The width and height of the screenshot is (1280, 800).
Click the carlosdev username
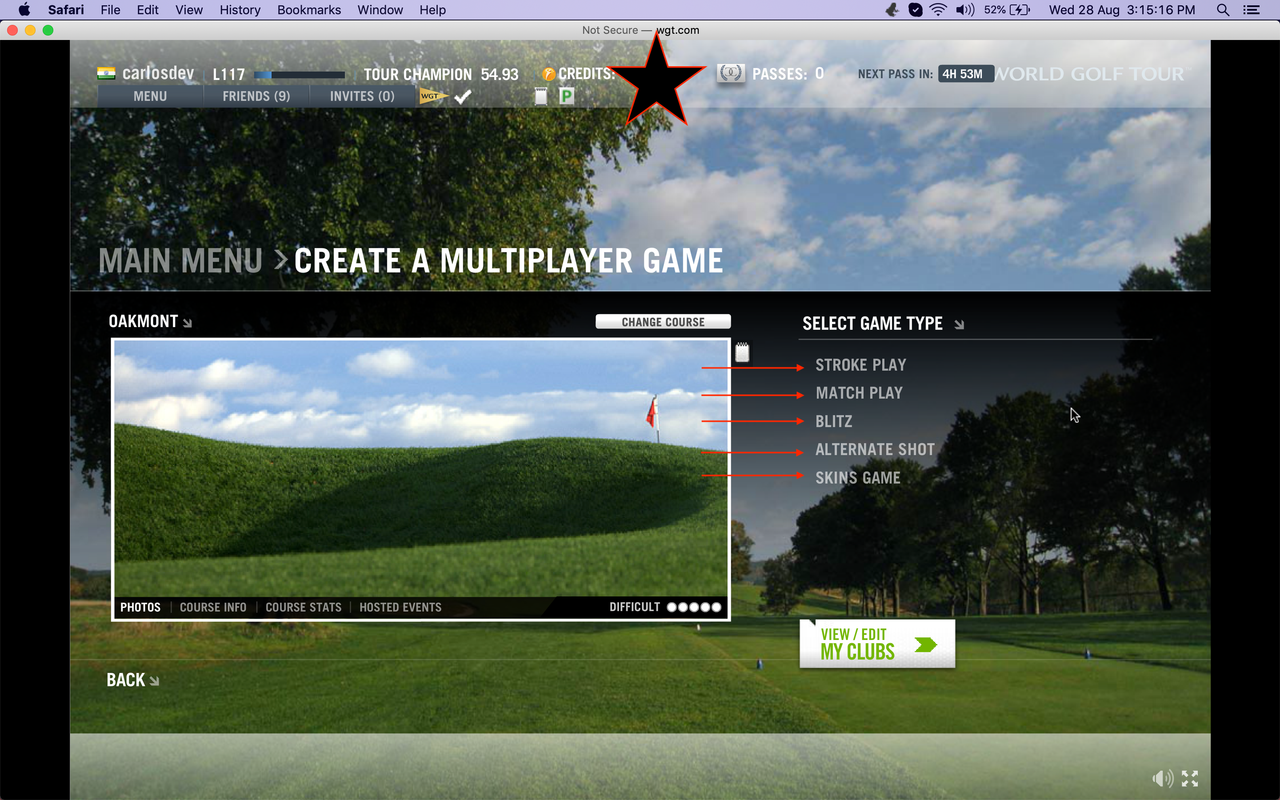(159, 74)
